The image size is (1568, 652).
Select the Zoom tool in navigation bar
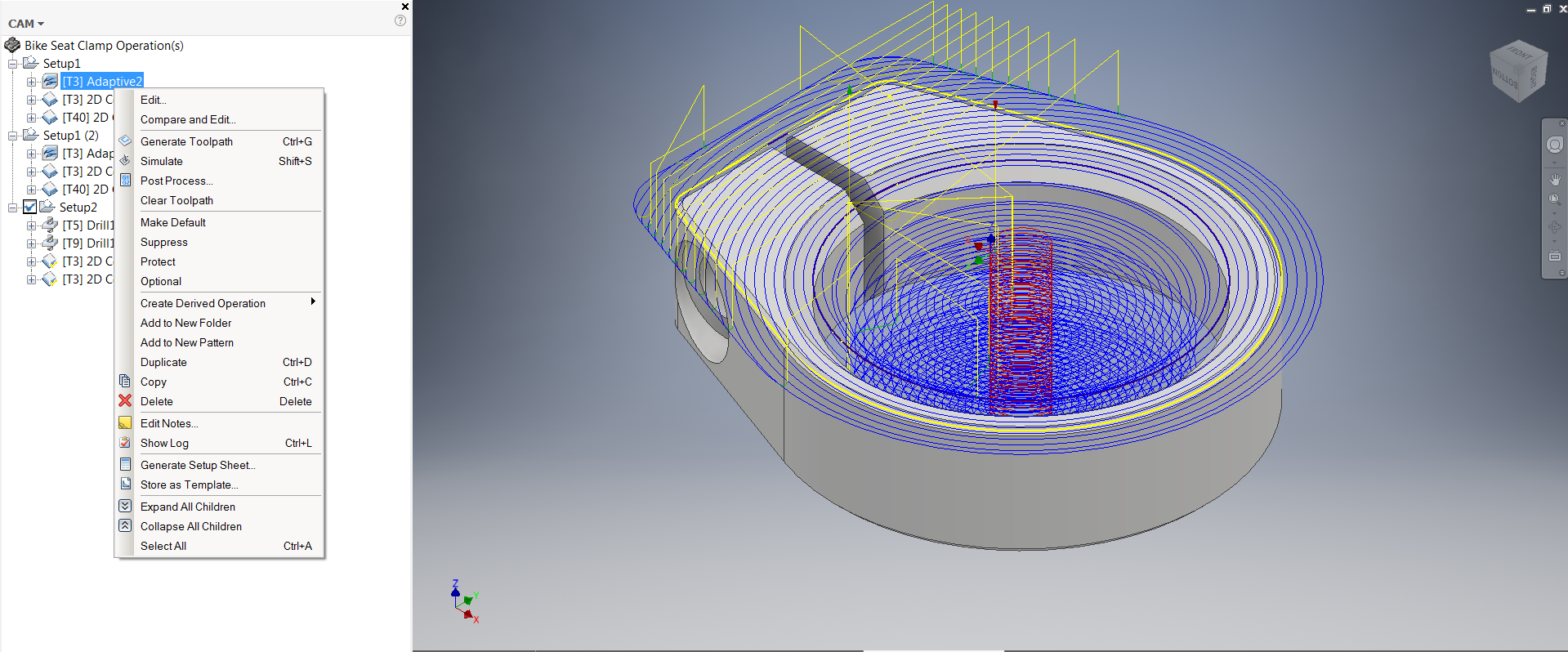(1554, 199)
